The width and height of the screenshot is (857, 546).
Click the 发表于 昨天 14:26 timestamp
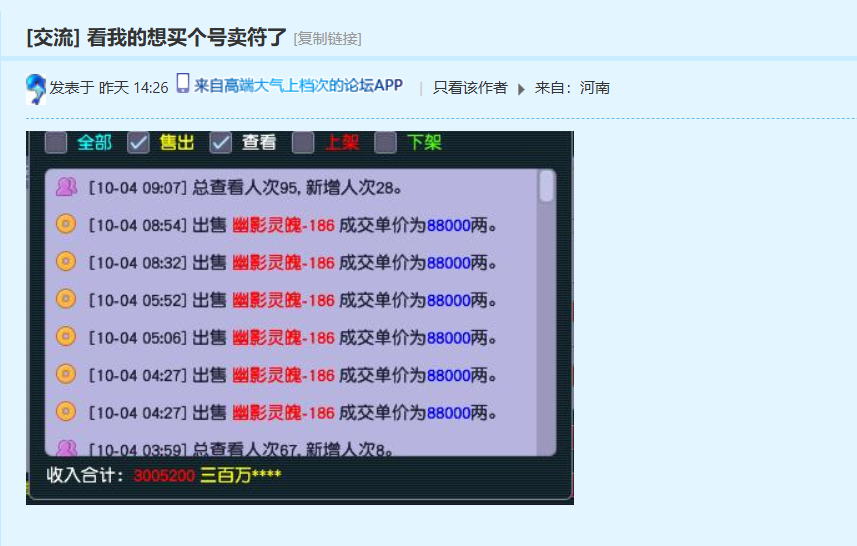coord(109,88)
